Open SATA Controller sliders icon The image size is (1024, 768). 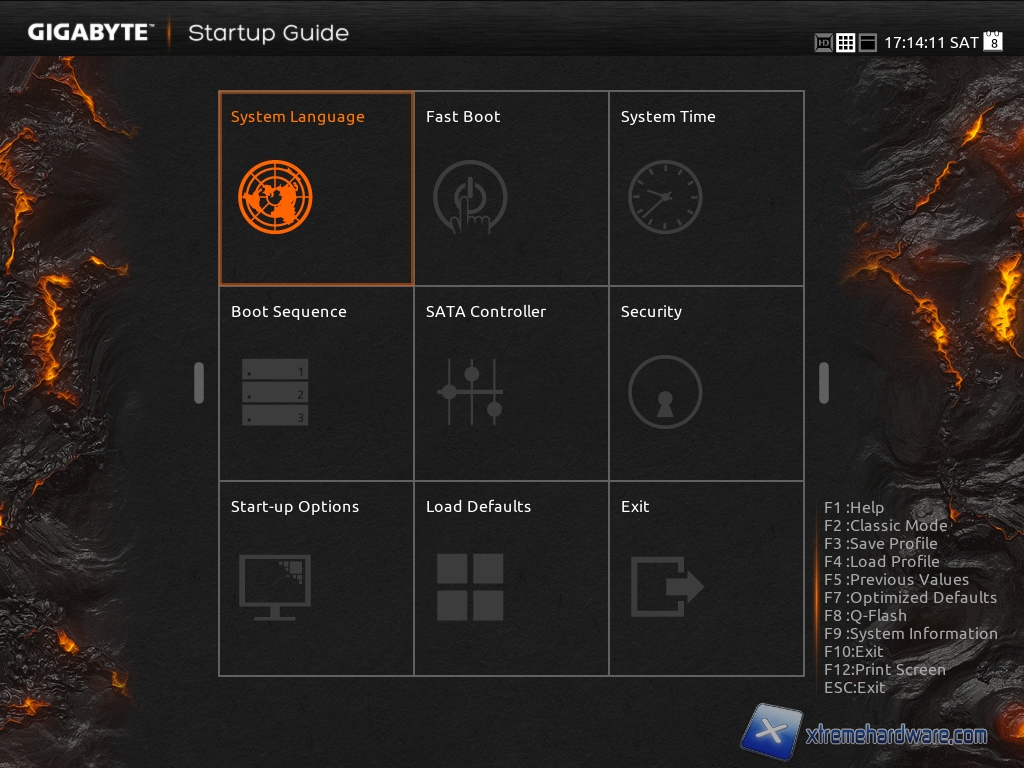(470, 392)
